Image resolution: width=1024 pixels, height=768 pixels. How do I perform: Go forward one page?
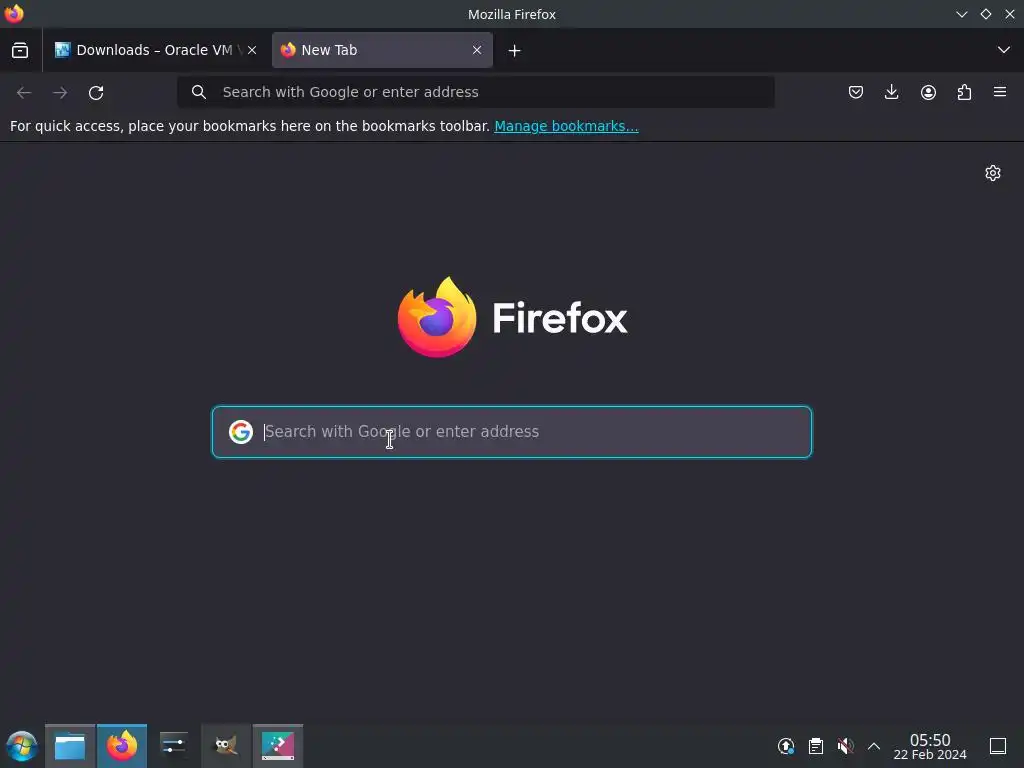[60, 93]
